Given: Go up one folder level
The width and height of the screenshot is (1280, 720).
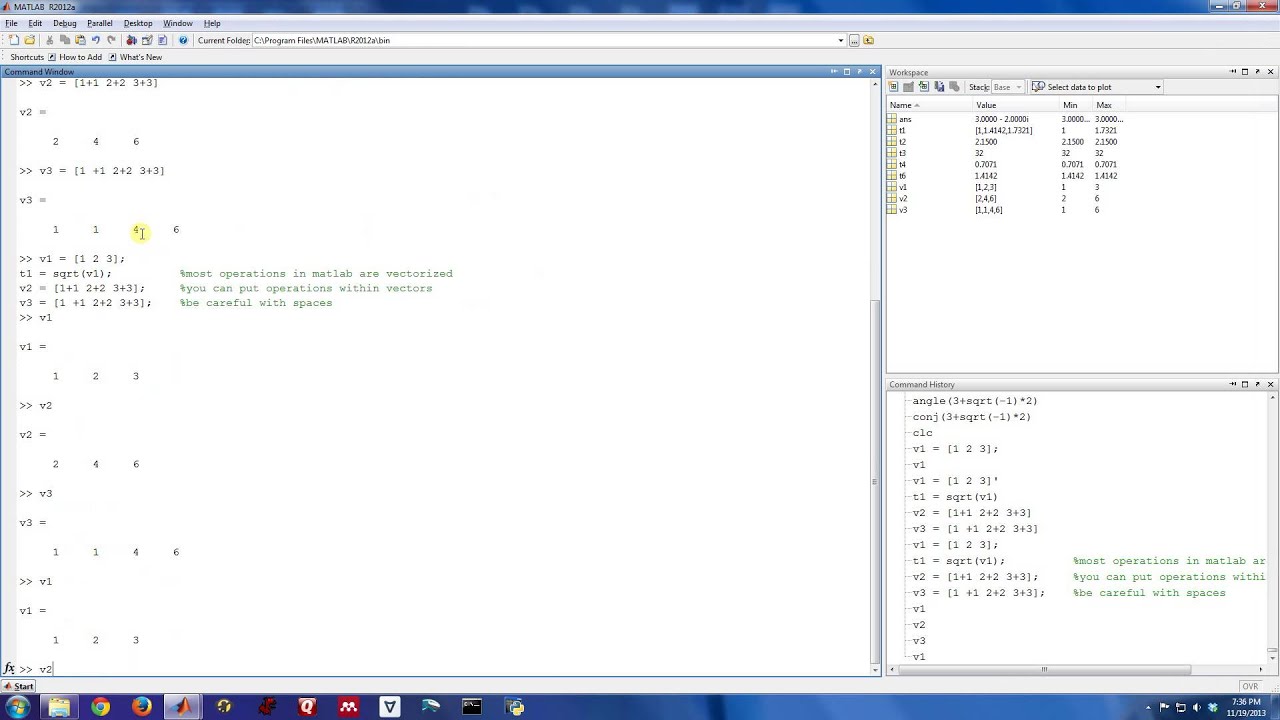Looking at the screenshot, I should point(868,40).
